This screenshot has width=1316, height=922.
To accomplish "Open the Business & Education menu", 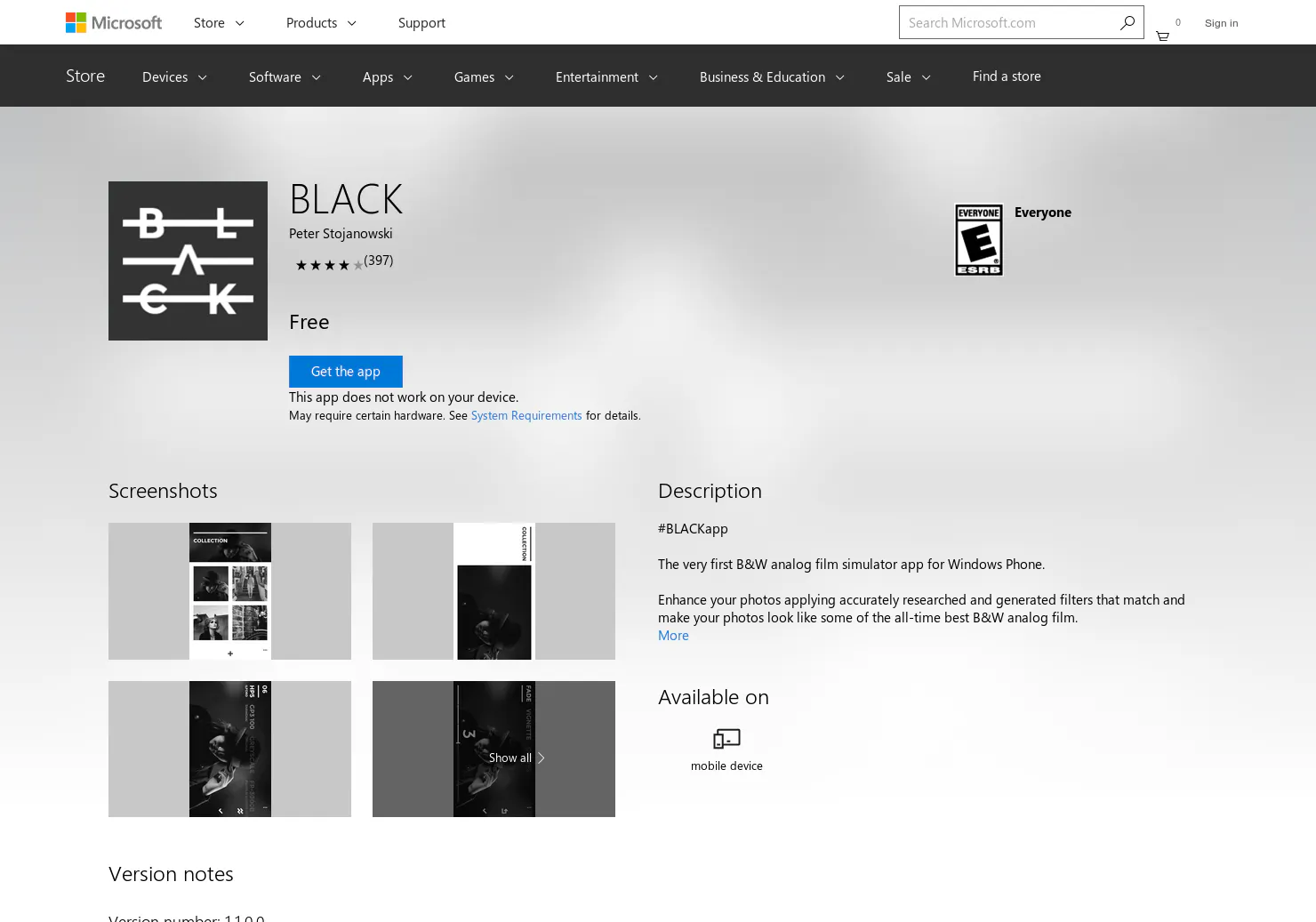I will [772, 76].
